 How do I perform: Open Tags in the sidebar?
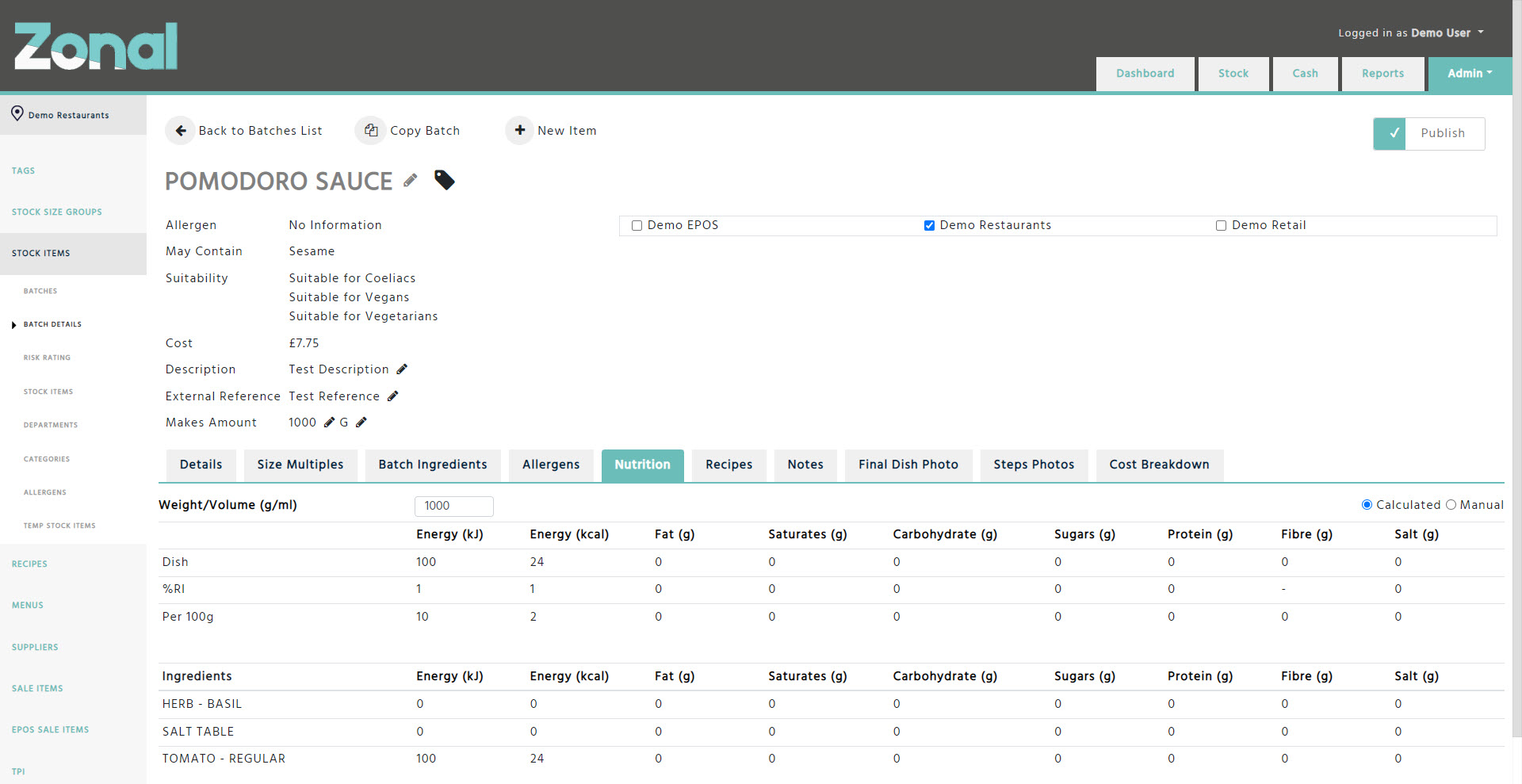[x=23, y=170]
